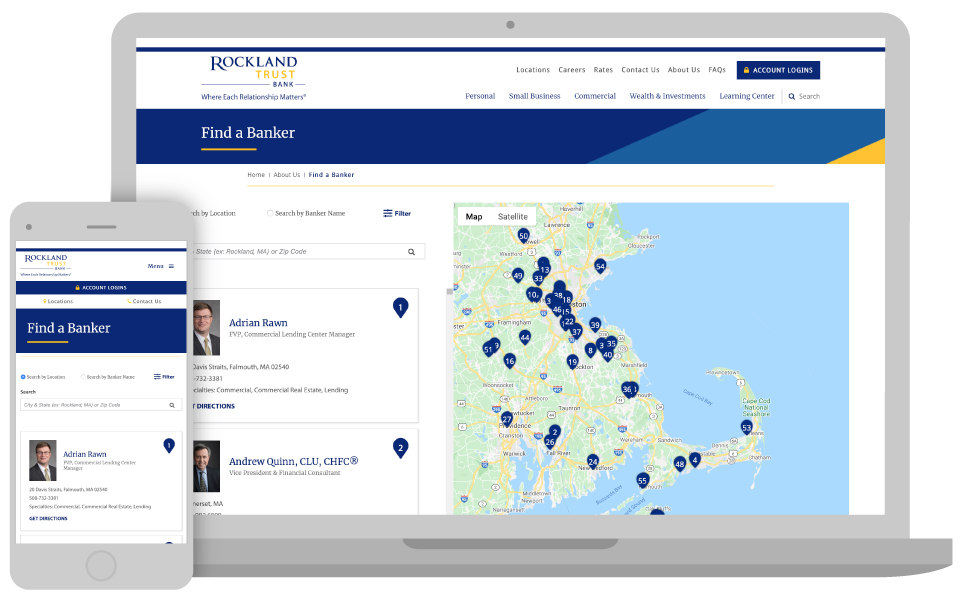Tap the Rockland Trust logo on the phone
The width and height of the screenshot is (960, 600).
pyautogui.click(x=46, y=266)
